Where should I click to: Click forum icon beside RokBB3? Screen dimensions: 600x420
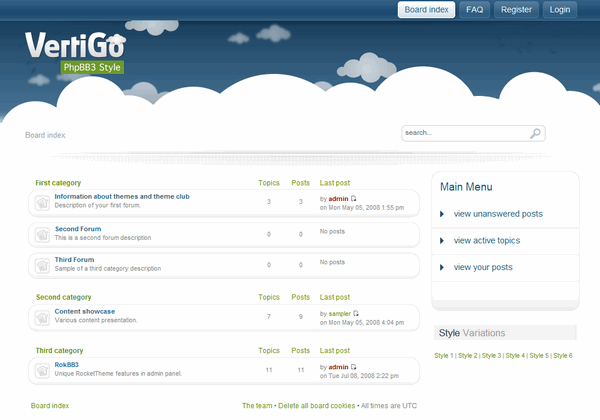pos(42,370)
